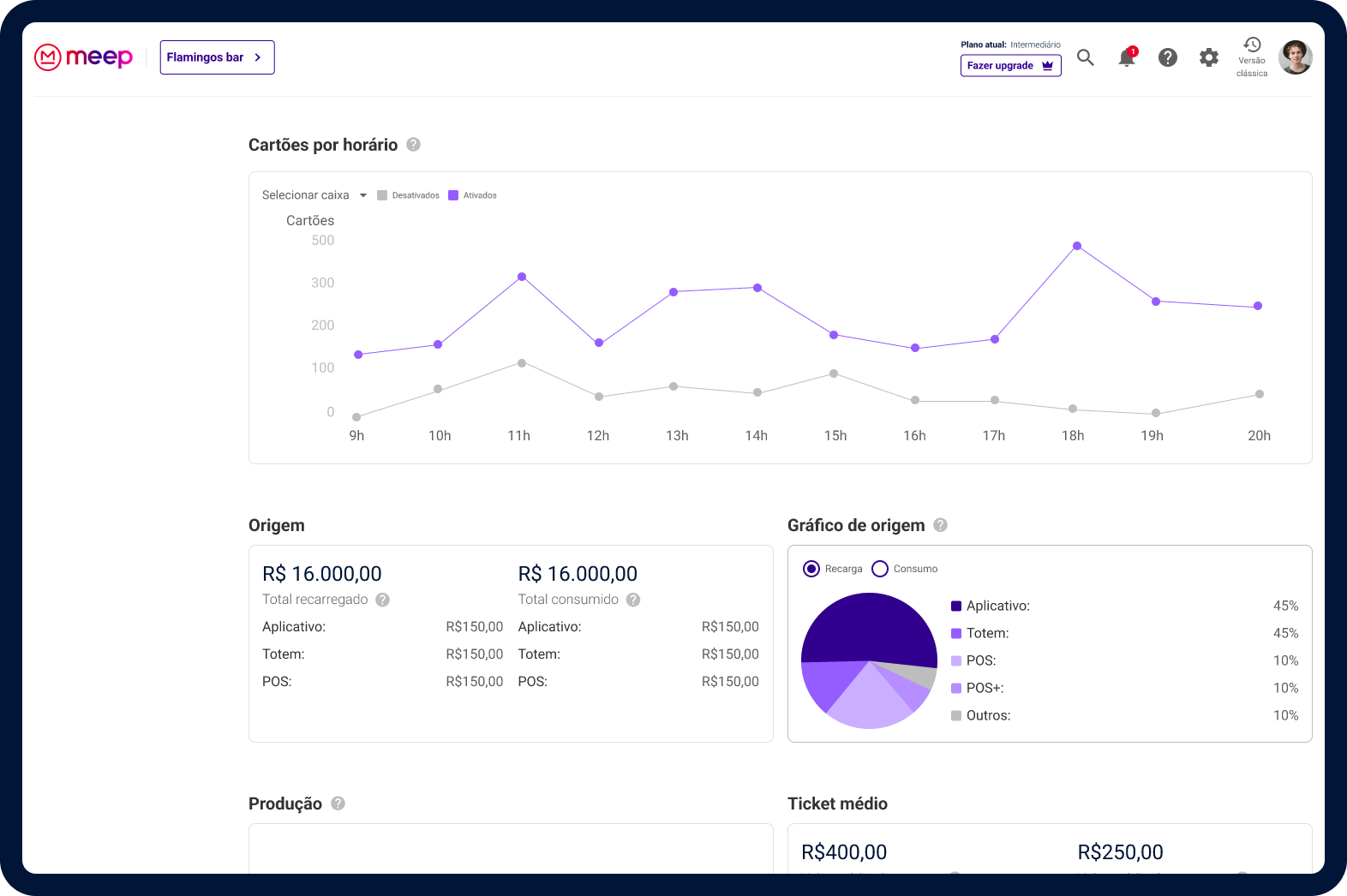Screen dimensions: 1347x896
Task: Select the Consumo radio button
Action: (880, 569)
